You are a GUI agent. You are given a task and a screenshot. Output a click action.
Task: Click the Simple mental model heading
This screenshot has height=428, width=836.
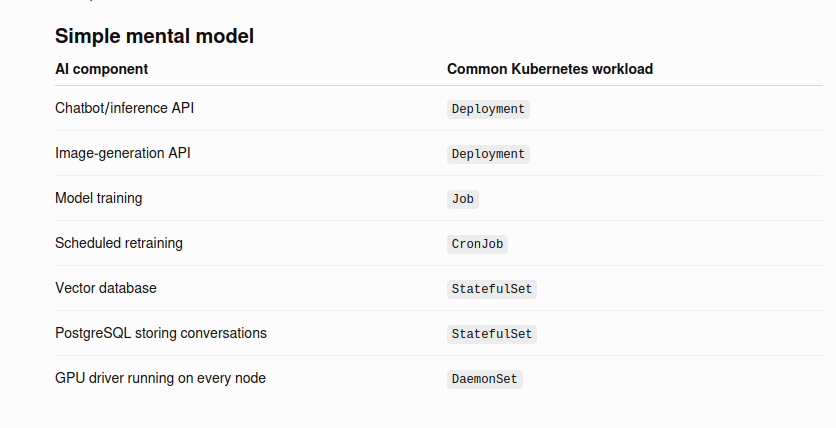pos(154,36)
